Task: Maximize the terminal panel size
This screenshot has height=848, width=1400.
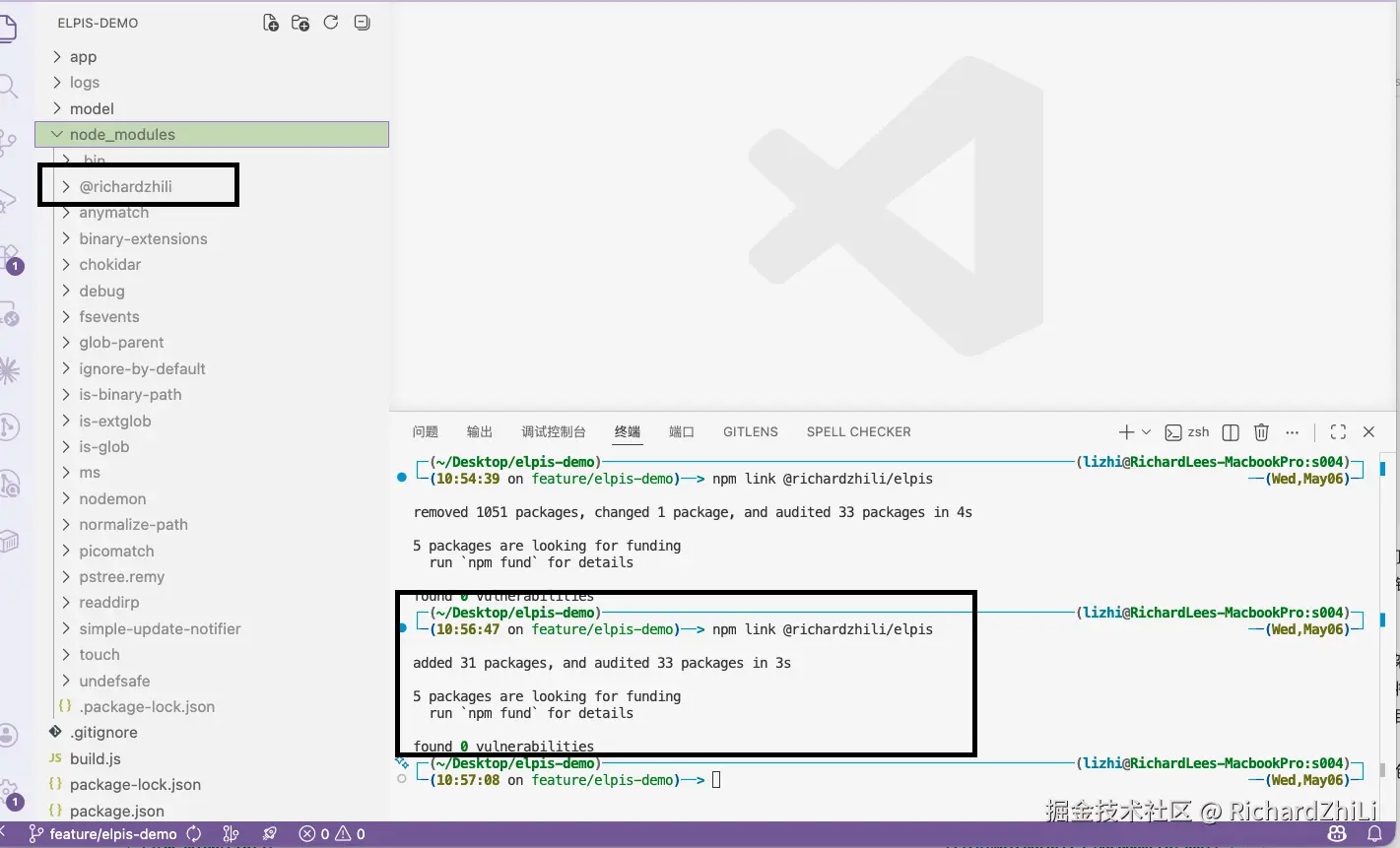Action: point(1338,431)
